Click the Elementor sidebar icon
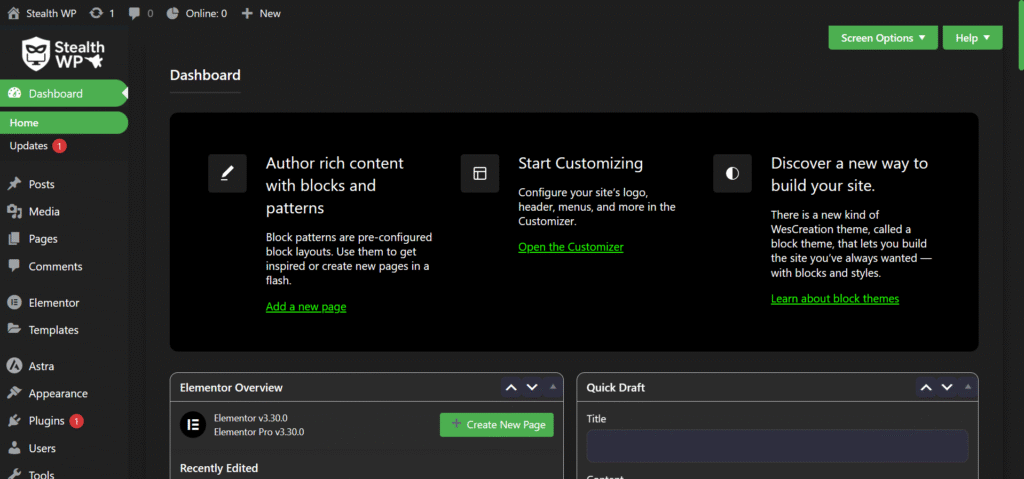 14,303
